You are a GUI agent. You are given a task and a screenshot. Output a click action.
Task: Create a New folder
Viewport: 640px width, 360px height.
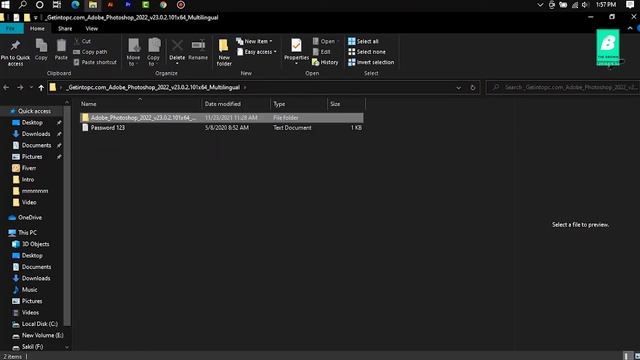coord(224,52)
